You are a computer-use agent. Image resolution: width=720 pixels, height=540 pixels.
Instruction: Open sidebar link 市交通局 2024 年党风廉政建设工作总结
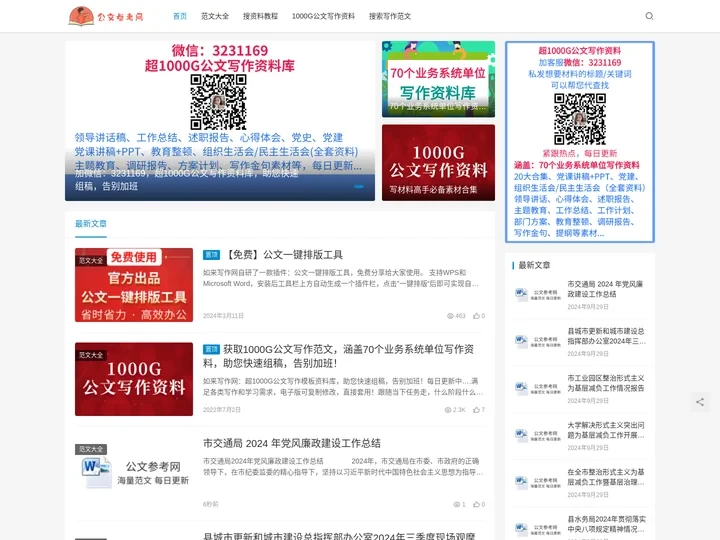[605, 289]
